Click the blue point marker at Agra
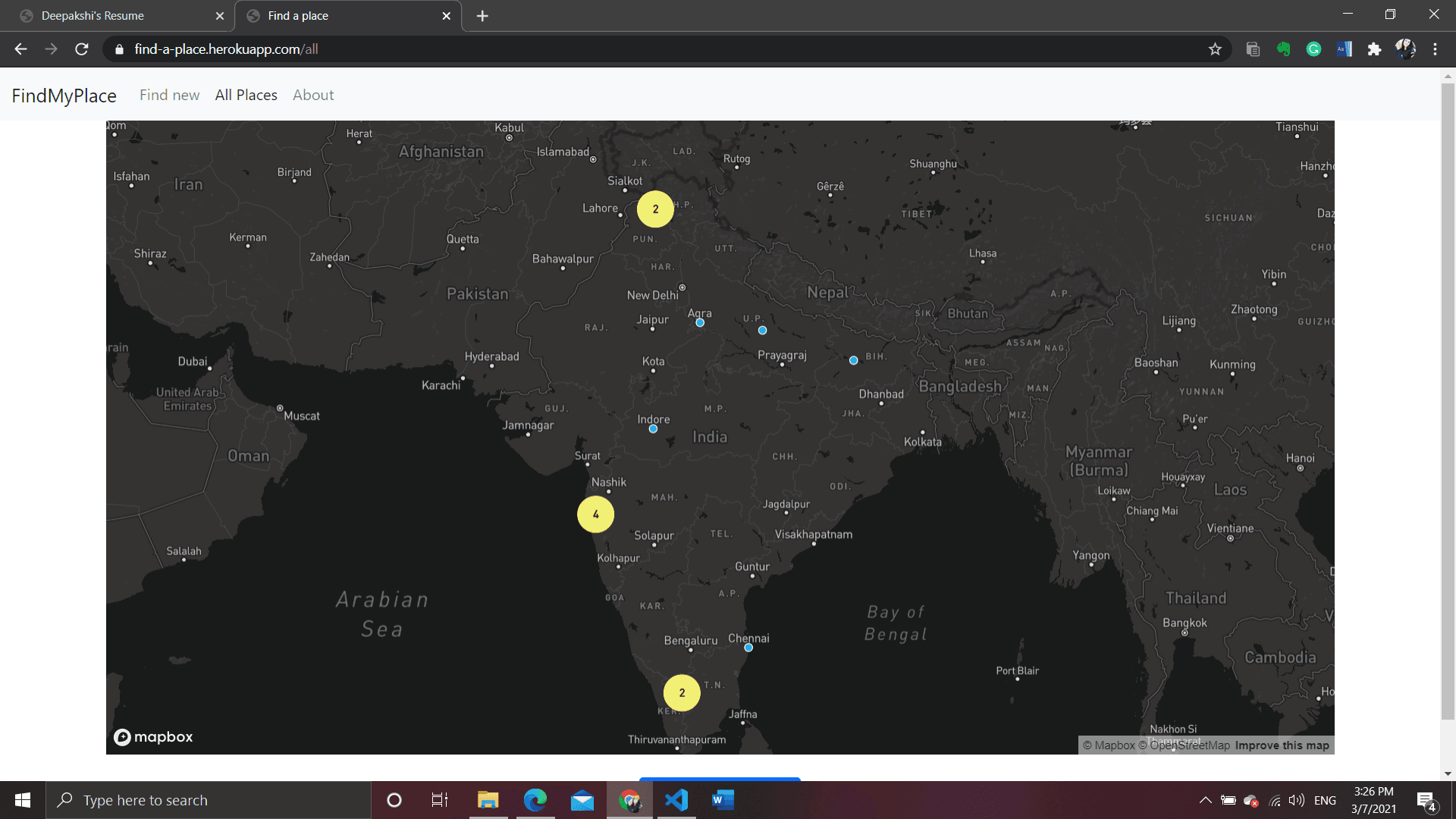Image resolution: width=1456 pixels, height=819 pixels. 700,323
